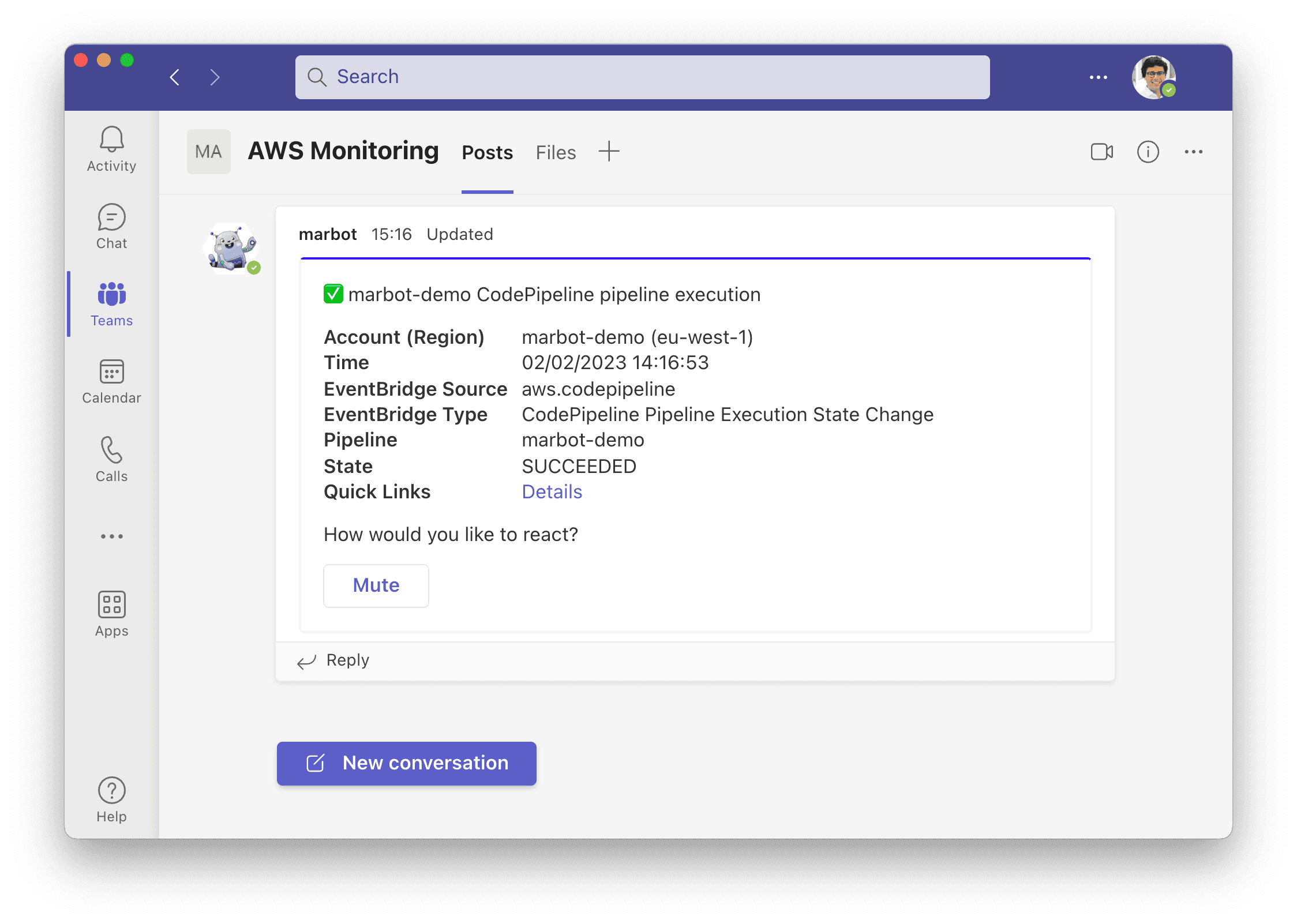Open the Details quick link
This screenshot has width=1297, height=924.
552,492
